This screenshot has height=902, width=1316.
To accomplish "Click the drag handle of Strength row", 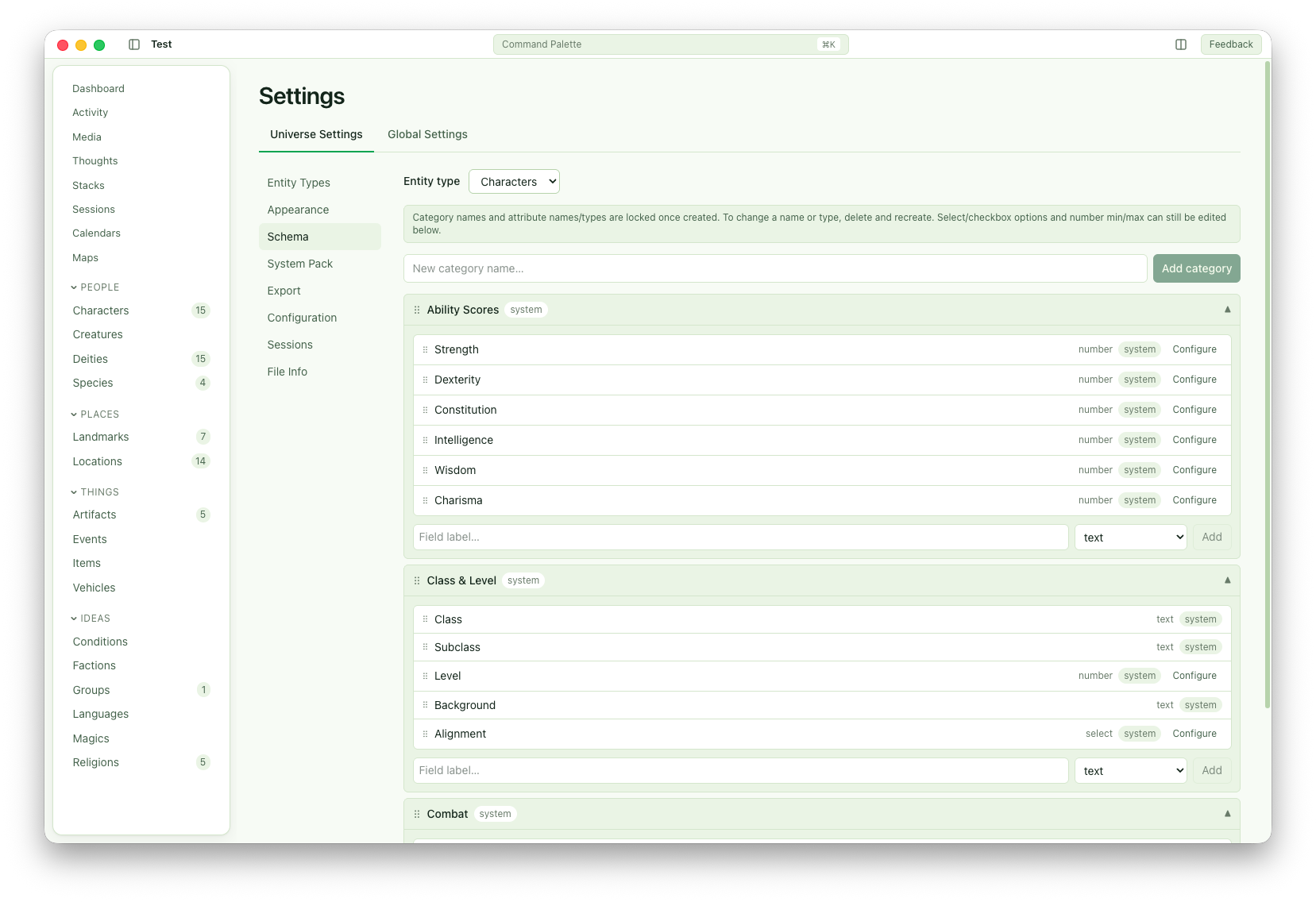I will pos(425,349).
